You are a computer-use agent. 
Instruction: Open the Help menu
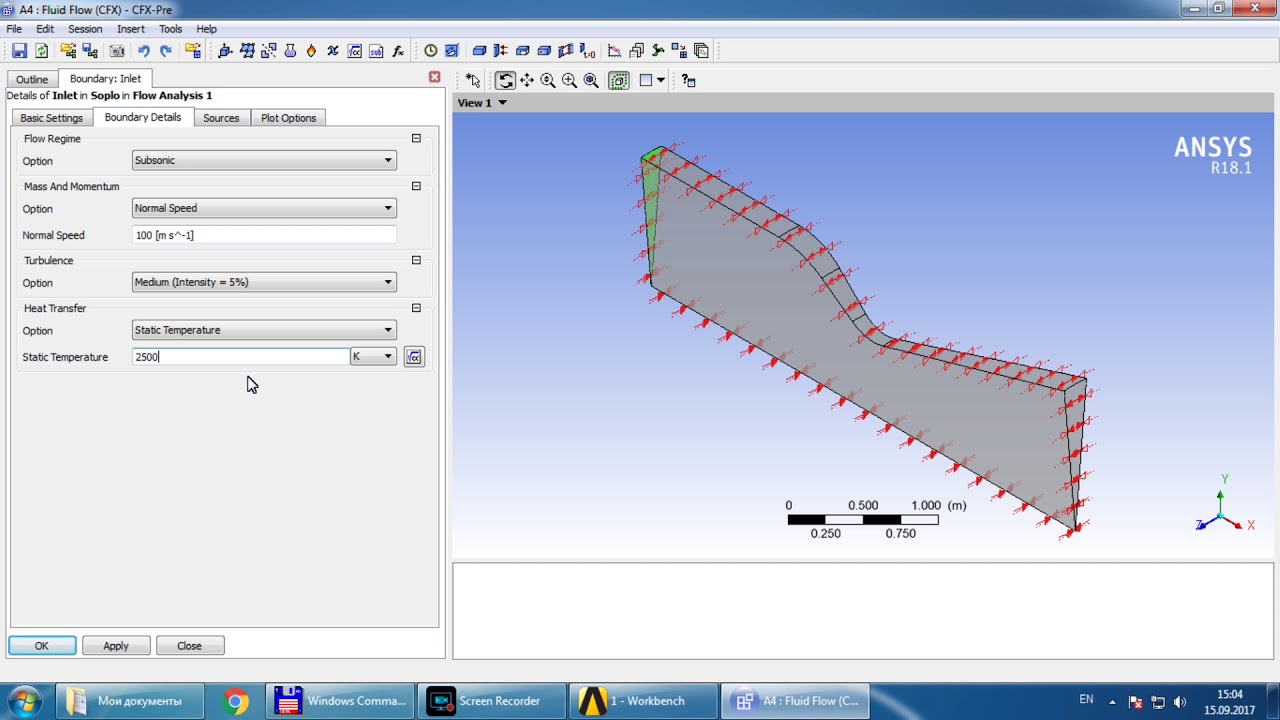pos(206,29)
